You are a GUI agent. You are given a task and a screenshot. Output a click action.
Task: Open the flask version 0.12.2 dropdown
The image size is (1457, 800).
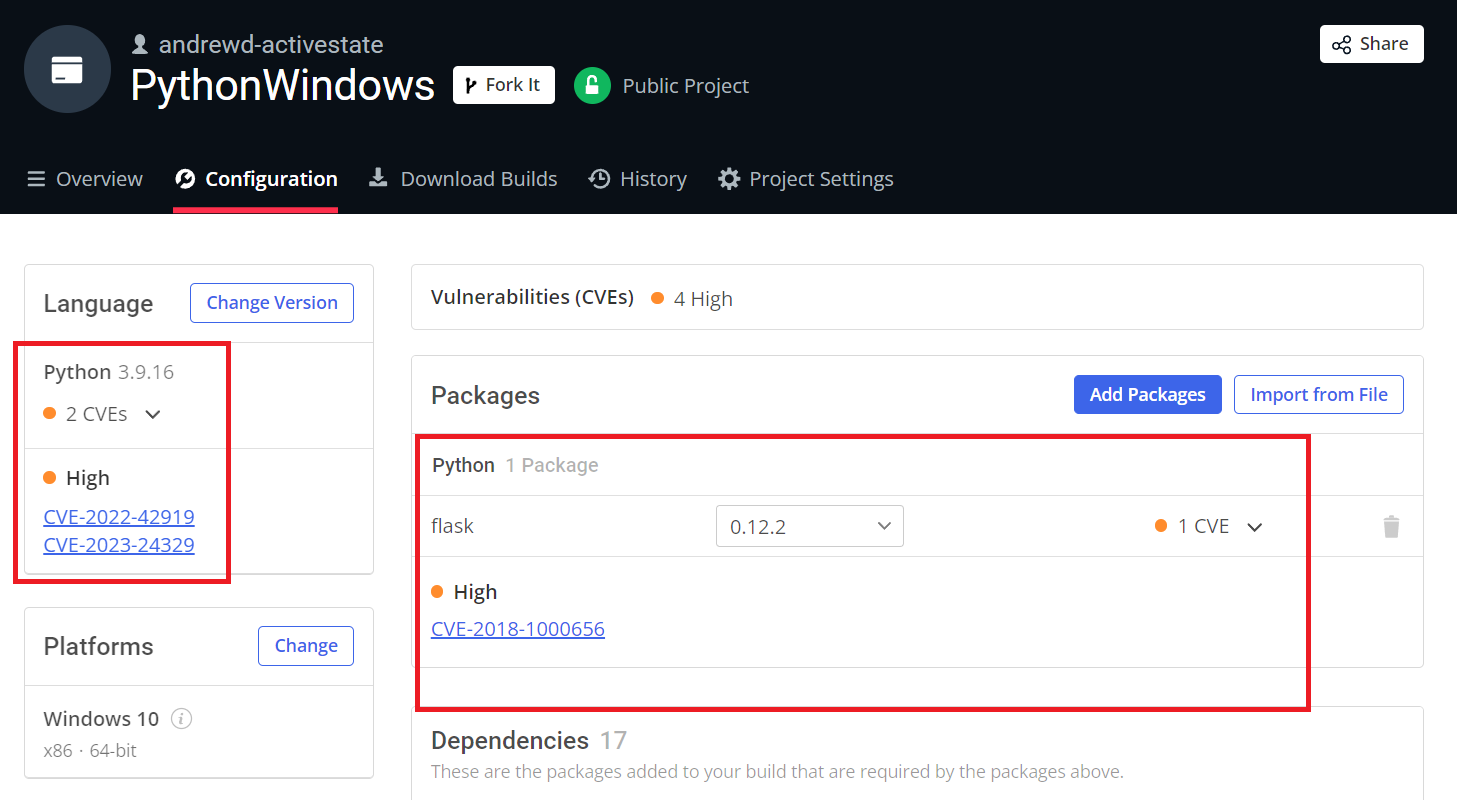[x=810, y=526]
